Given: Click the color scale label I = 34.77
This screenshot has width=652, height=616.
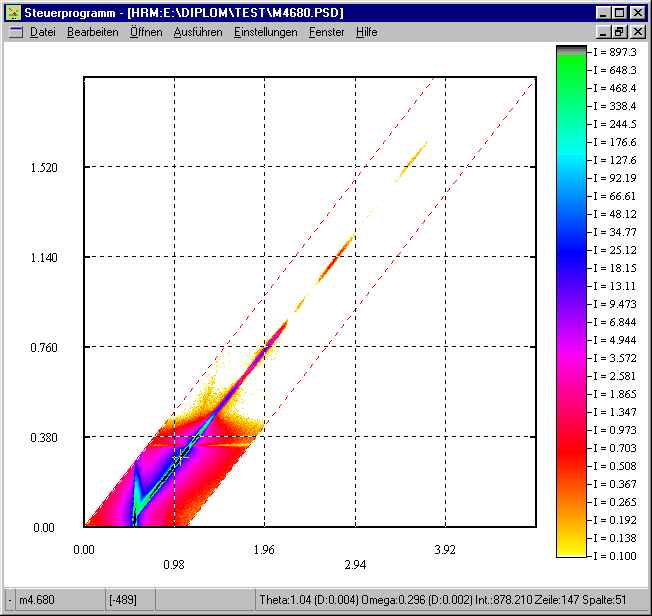Looking at the screenshot, I should pyautogui.click(x=615, y=232).
